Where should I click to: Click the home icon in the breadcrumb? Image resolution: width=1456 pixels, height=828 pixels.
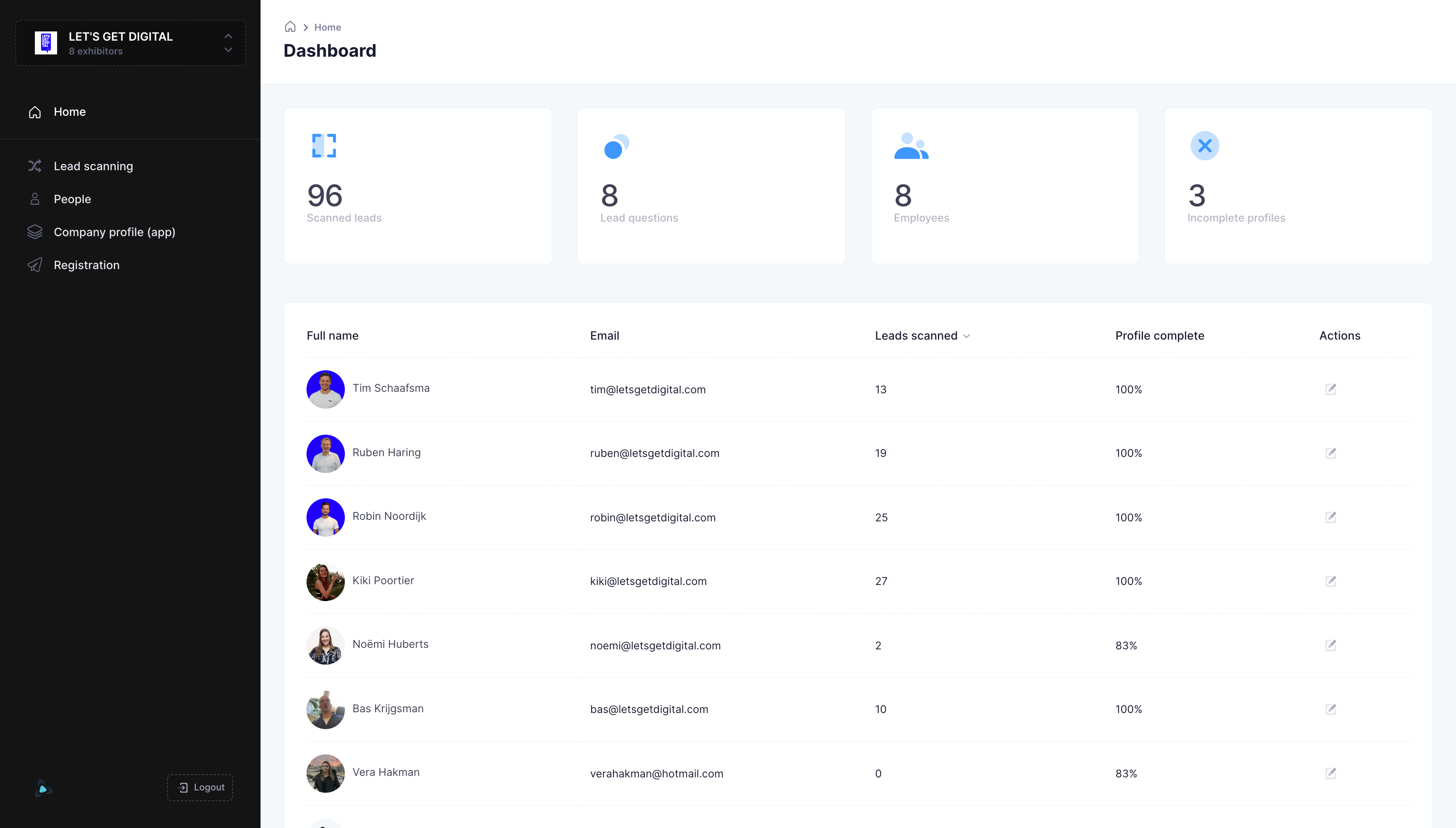click(290, 27)
